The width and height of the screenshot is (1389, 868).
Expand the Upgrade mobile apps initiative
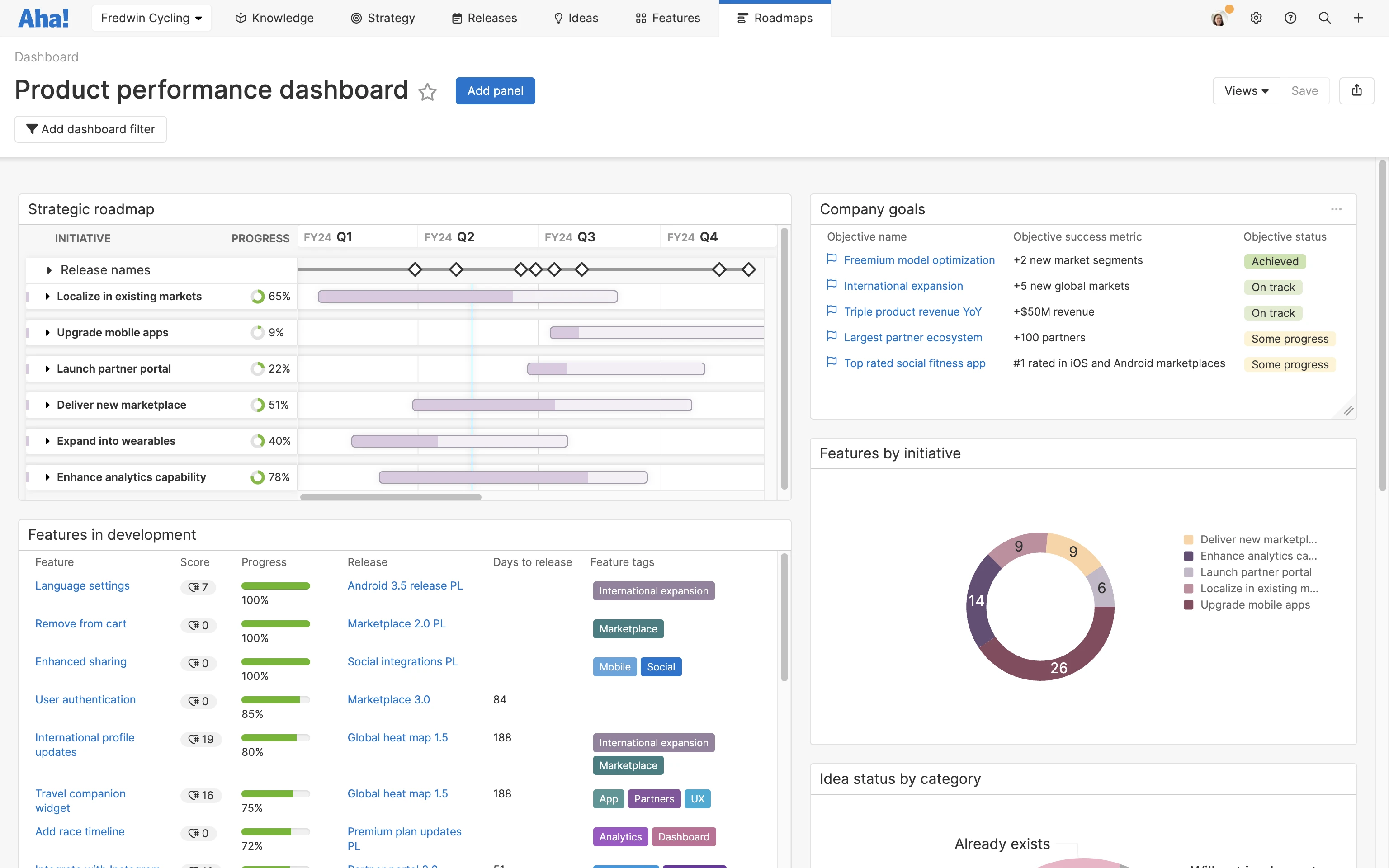[x=47, y=332]
